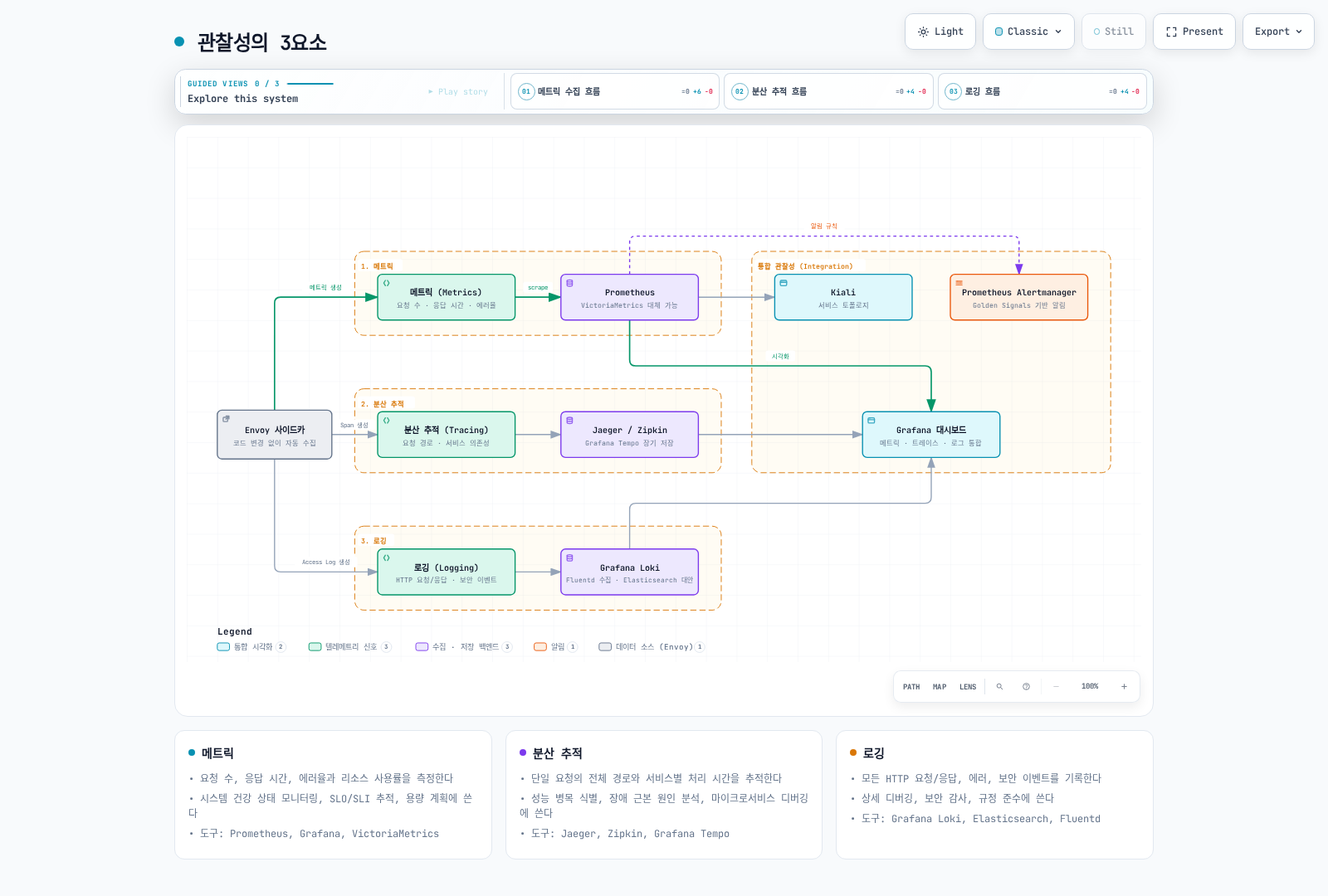Switch to the Light theme
Screen dimensions: 1328x896
[x=940, y=32]
